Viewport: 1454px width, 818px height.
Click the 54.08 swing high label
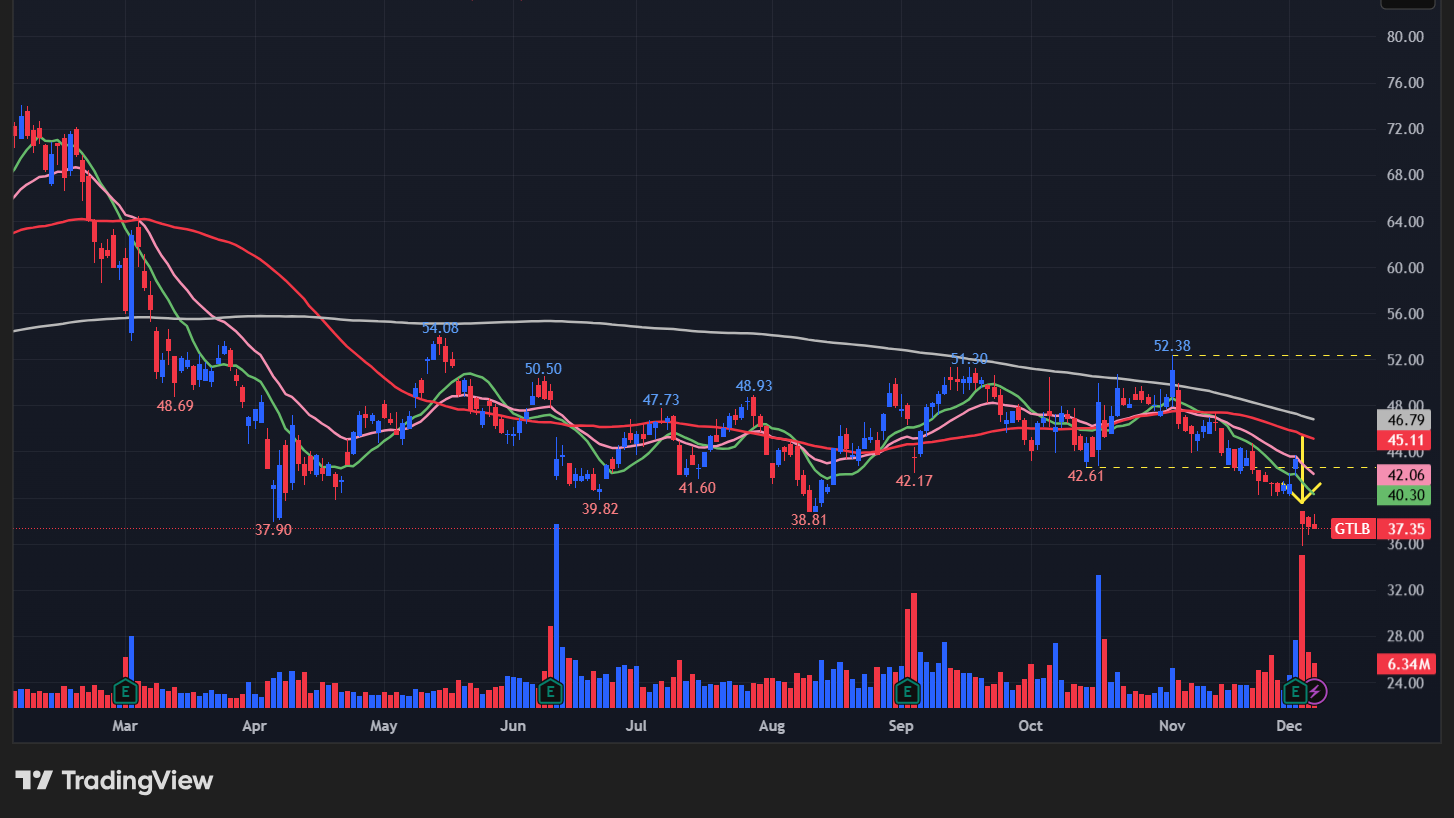coord(440,328)
